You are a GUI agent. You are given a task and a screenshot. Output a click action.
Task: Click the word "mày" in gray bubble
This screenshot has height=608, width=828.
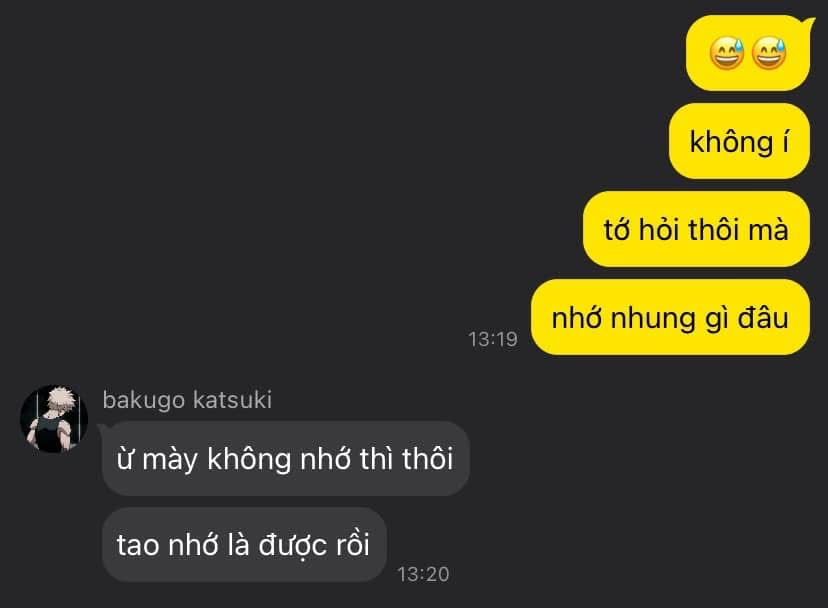click(x=170, y=460)
